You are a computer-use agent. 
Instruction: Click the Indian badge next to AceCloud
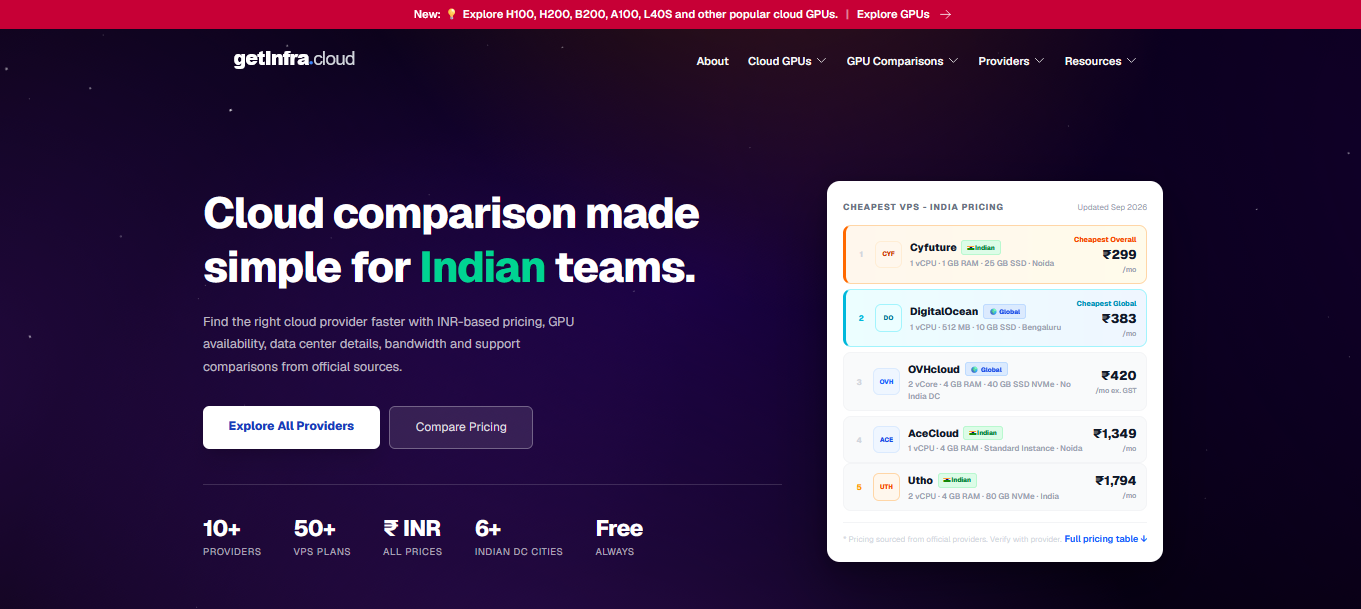click(x=982, y=433)
